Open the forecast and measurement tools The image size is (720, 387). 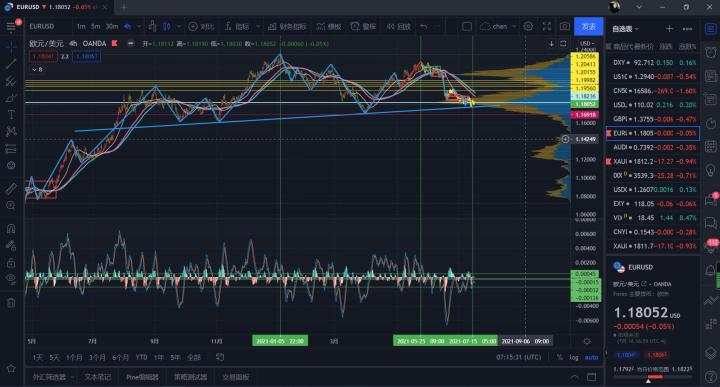[x=11, y=149]
